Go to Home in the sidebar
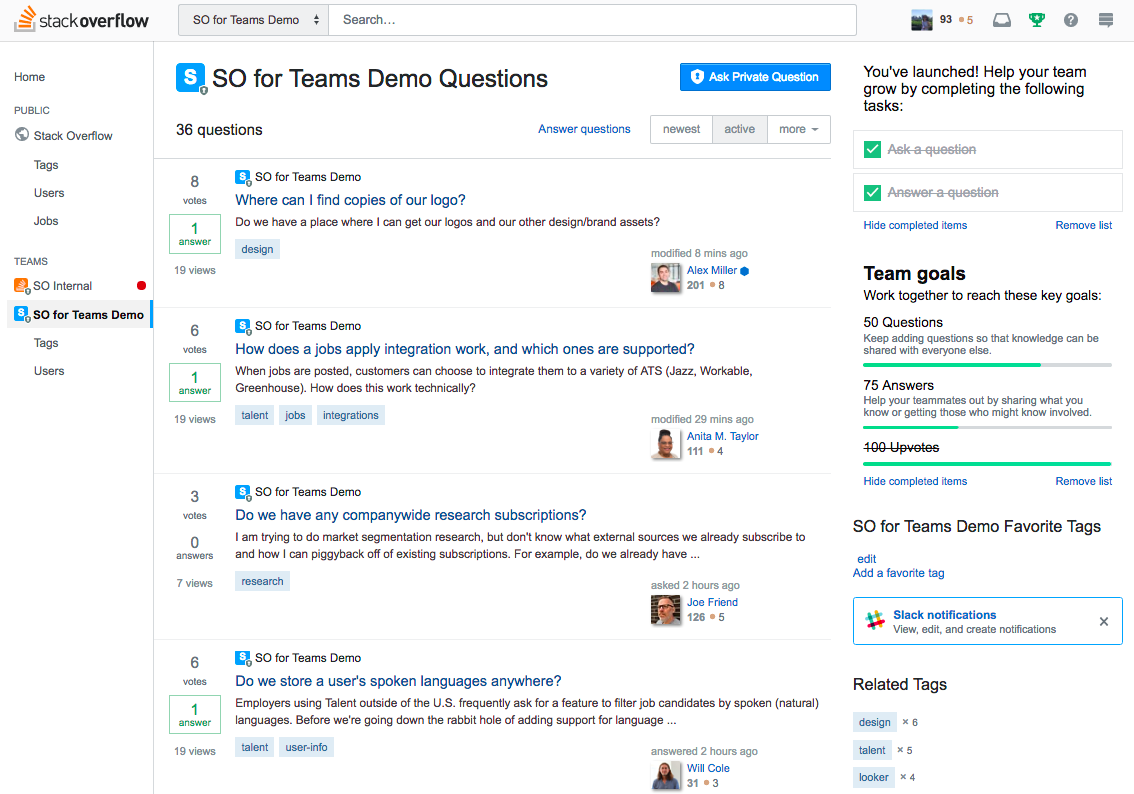Viewport: 1134px width, 794px height. pyautogui.click(x=29, y=77)
